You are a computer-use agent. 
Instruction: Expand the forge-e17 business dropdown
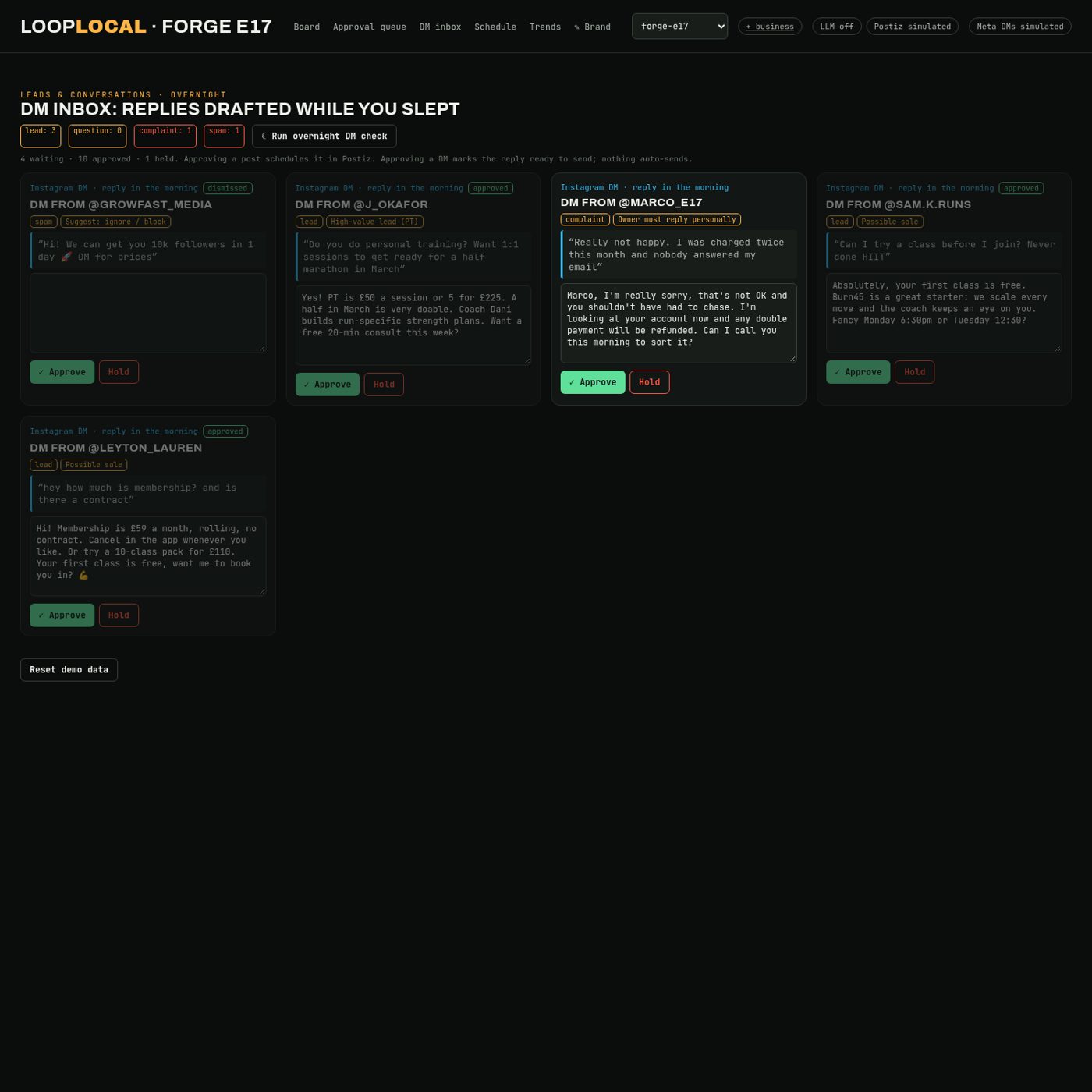coord(679,27)
